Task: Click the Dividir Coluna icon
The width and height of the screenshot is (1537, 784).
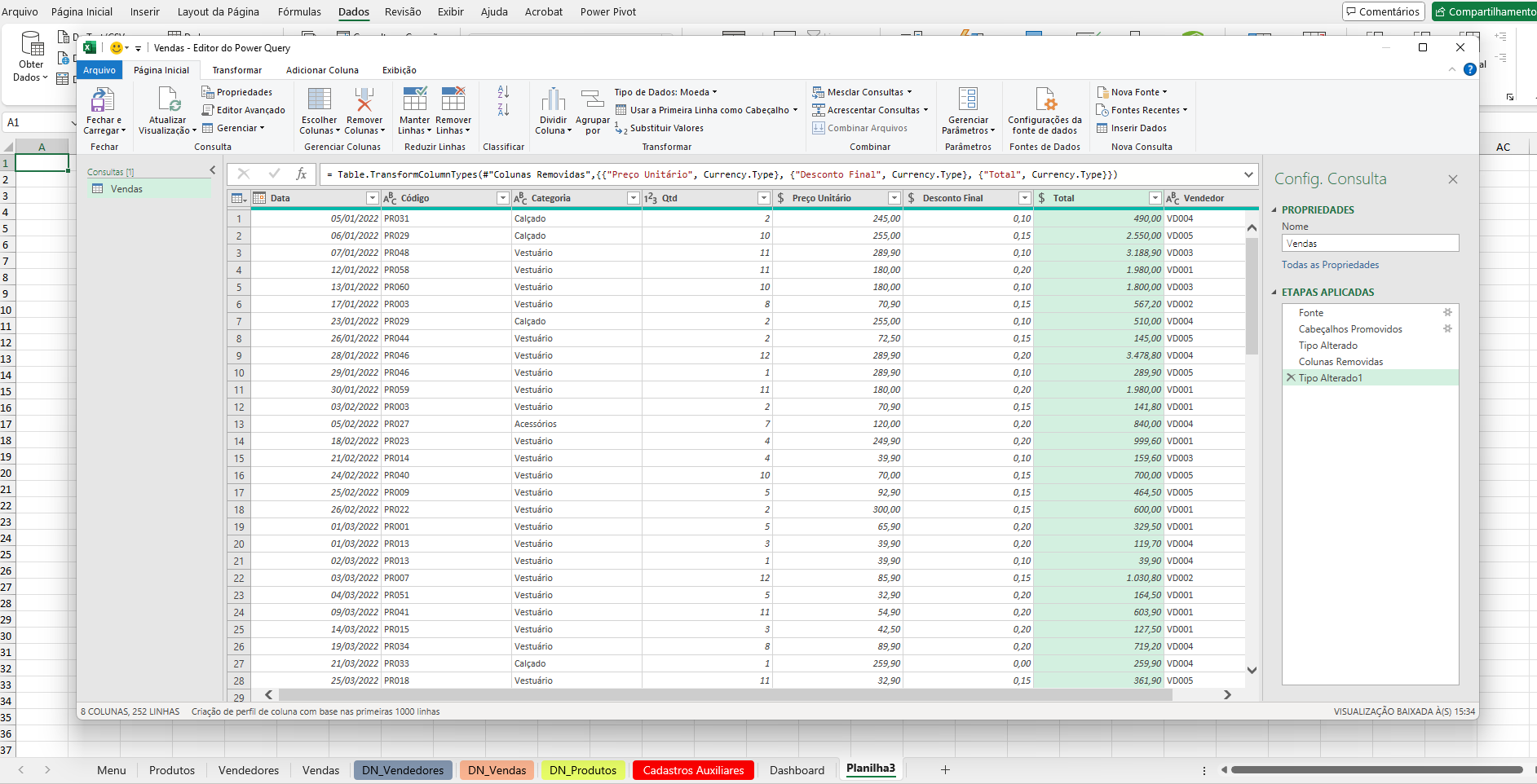Action: coord(553,99)
